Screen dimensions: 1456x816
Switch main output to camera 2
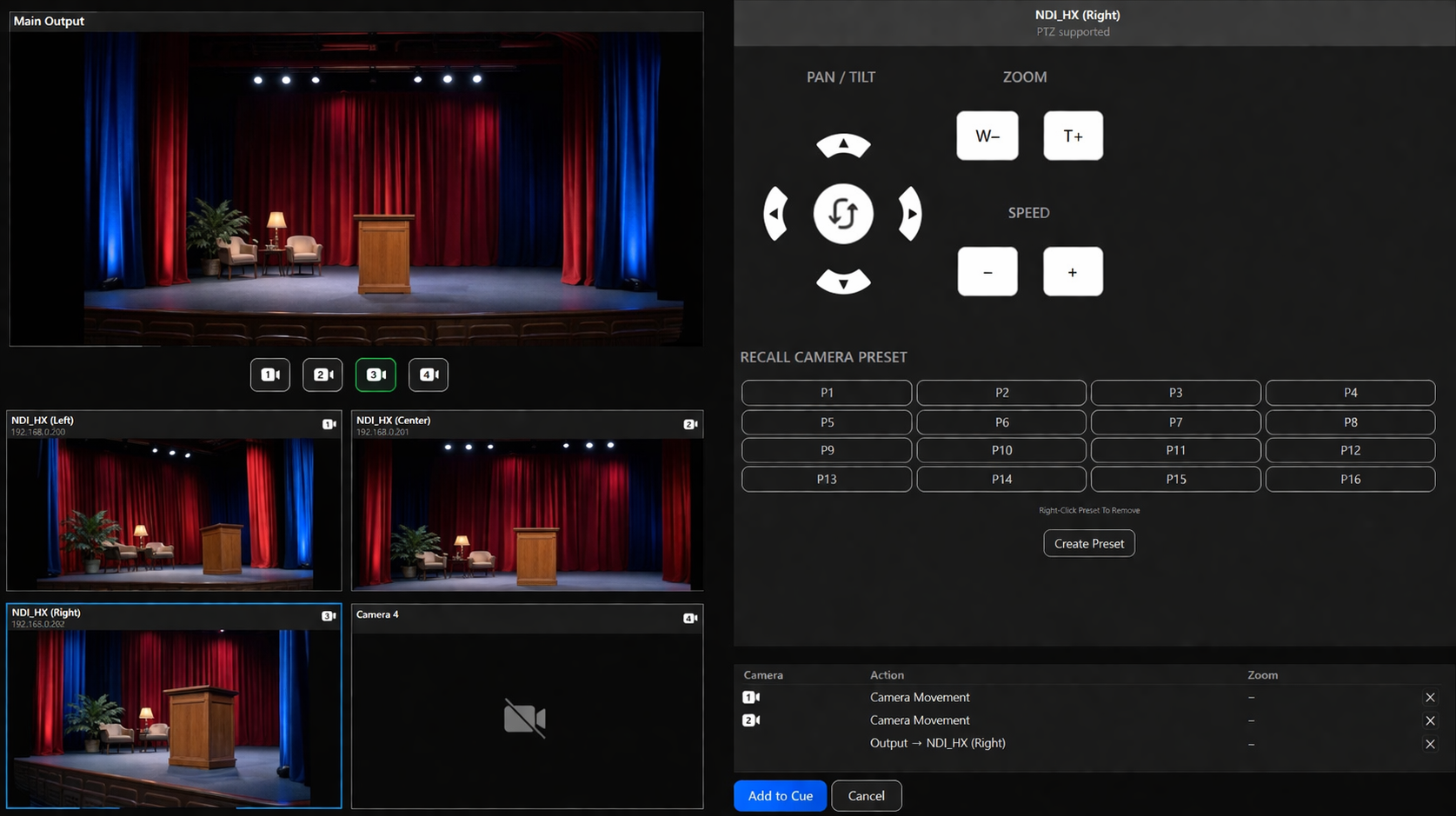(x=322, y=375)
